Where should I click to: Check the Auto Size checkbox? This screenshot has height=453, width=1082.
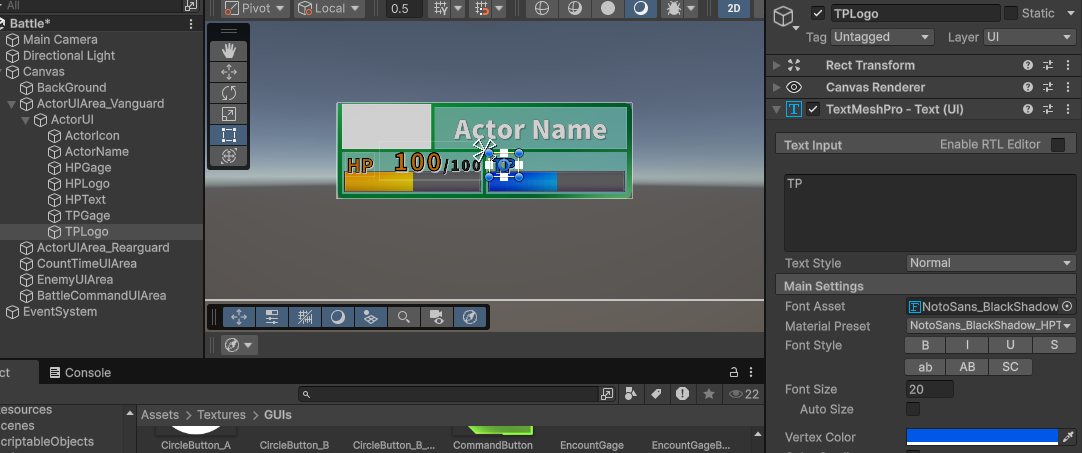[x=913, y=409]
